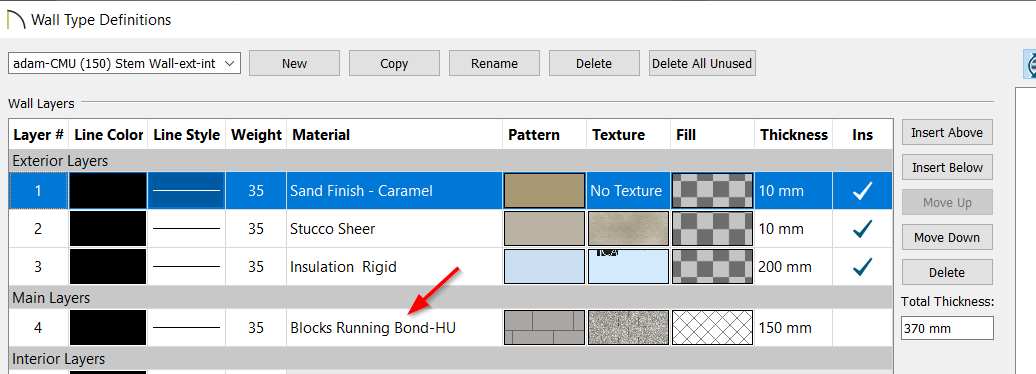Select line style for Insulation Rigid layer
This screenshot has width=1036, height=374.
(186, 267)
